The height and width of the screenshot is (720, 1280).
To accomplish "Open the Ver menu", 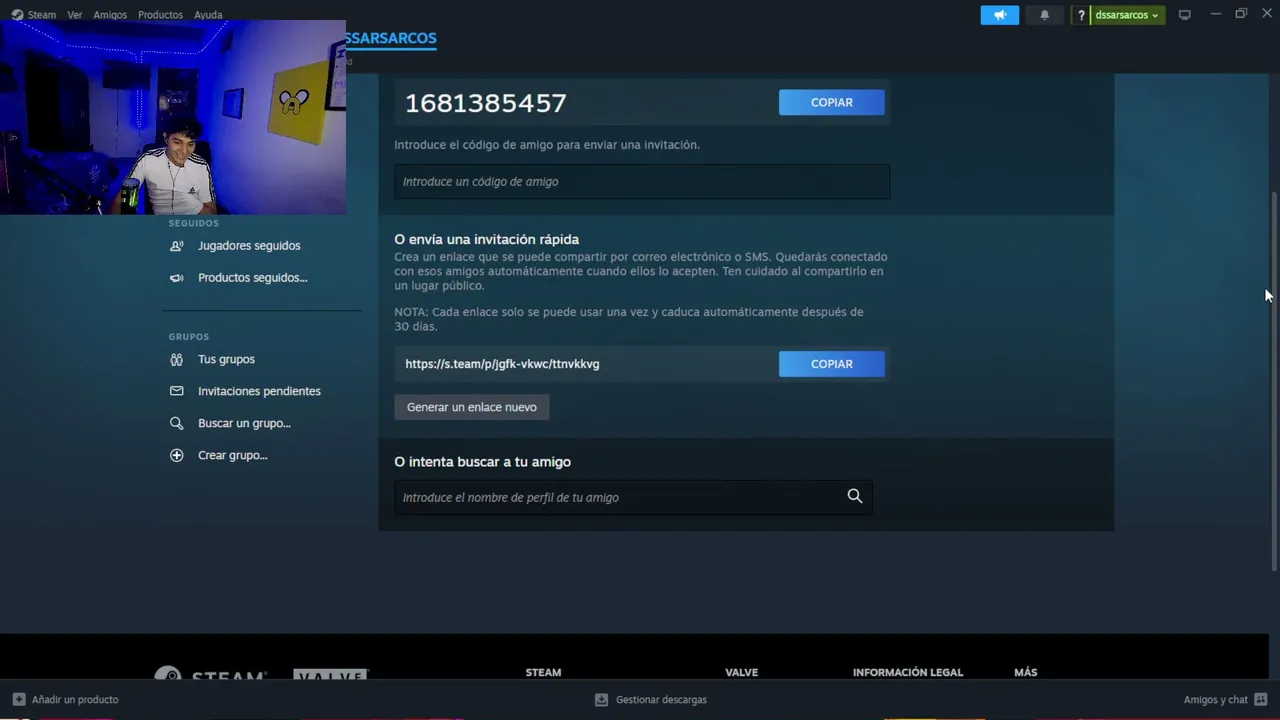I will (75, 15).
